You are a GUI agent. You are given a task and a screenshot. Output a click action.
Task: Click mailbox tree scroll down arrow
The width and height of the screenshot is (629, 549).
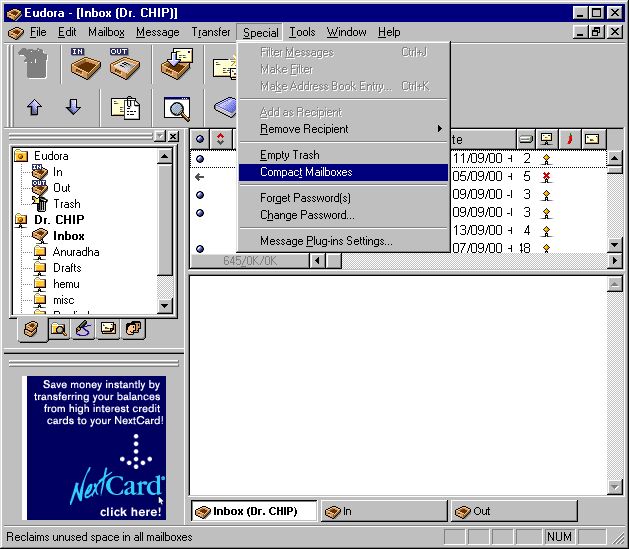click(x=164, y=306)
